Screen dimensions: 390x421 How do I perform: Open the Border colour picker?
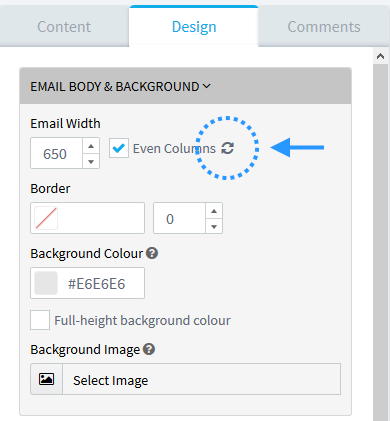(x=87, y=218)
